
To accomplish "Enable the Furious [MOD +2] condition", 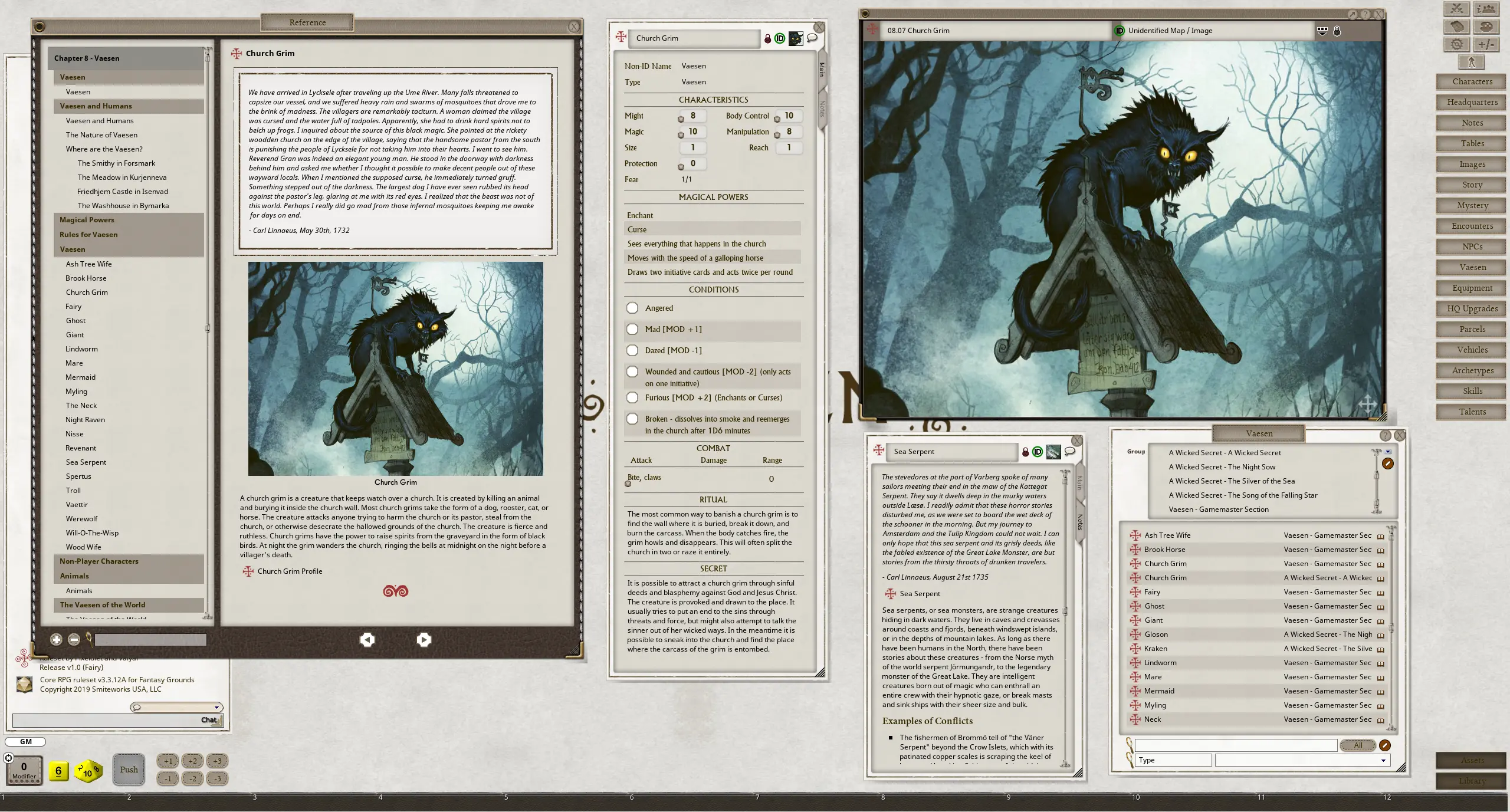I will tap(632, 397).
